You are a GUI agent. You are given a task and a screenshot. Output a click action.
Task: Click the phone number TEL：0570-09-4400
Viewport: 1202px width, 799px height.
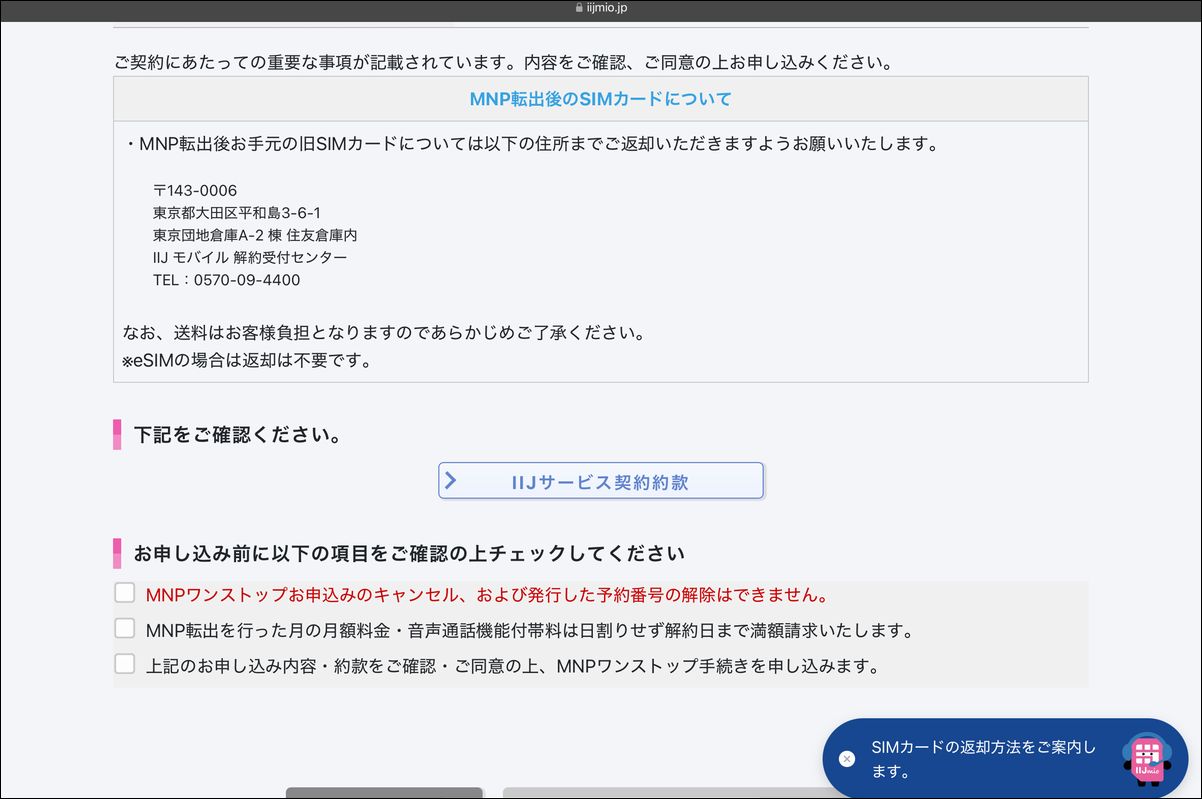pos(227,280)
